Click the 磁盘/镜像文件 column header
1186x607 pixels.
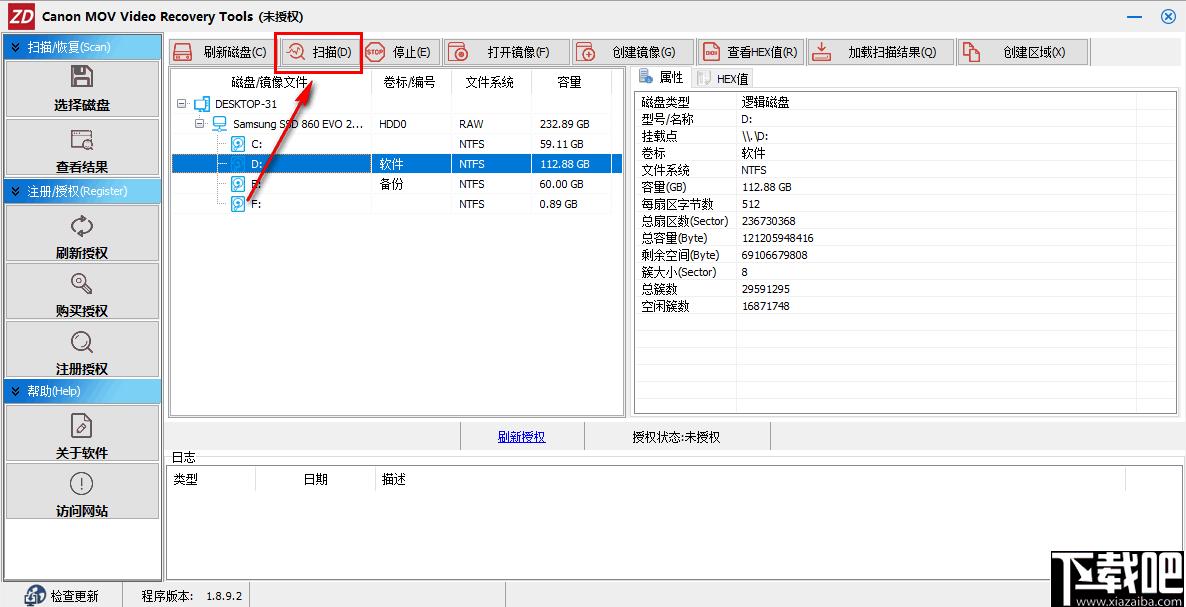271,82
